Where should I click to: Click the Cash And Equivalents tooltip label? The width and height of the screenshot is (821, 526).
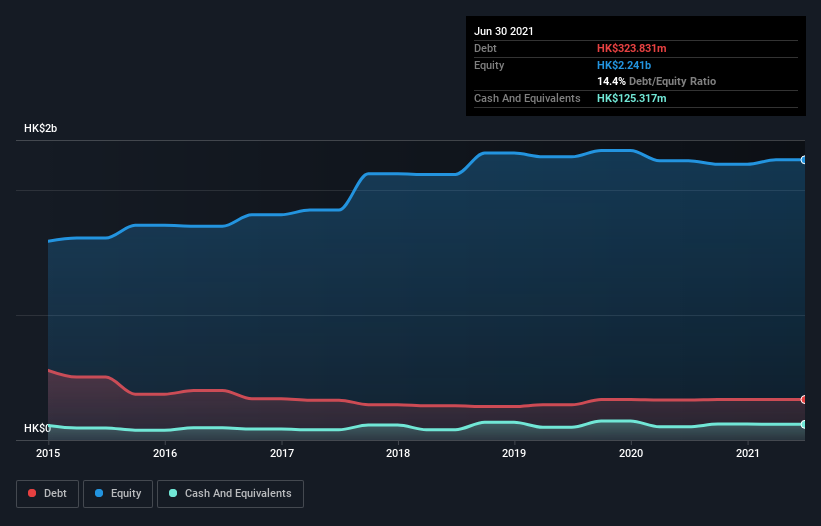click(527, 98)
